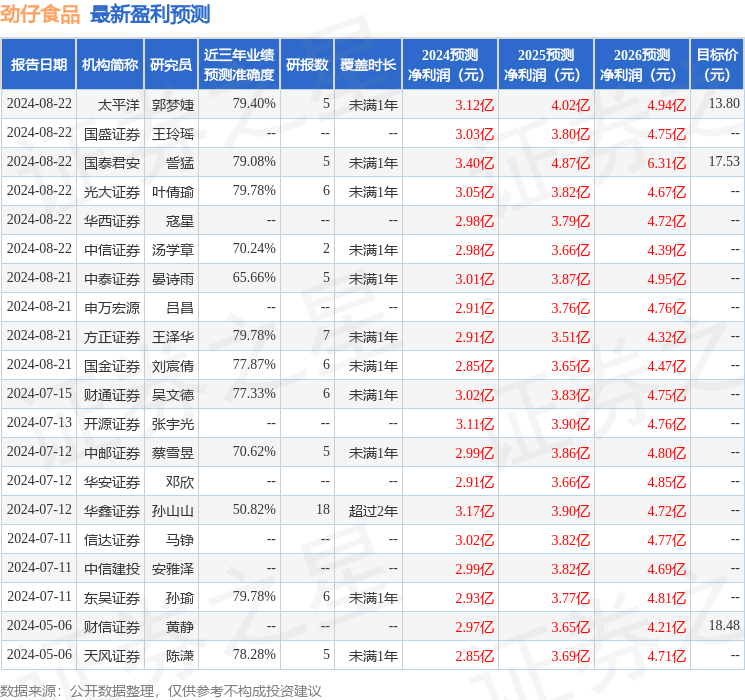Viewport: 745px width, 700px height.
Task: Select the 财通证券 institution cell
Action: (x=112, y=394)
